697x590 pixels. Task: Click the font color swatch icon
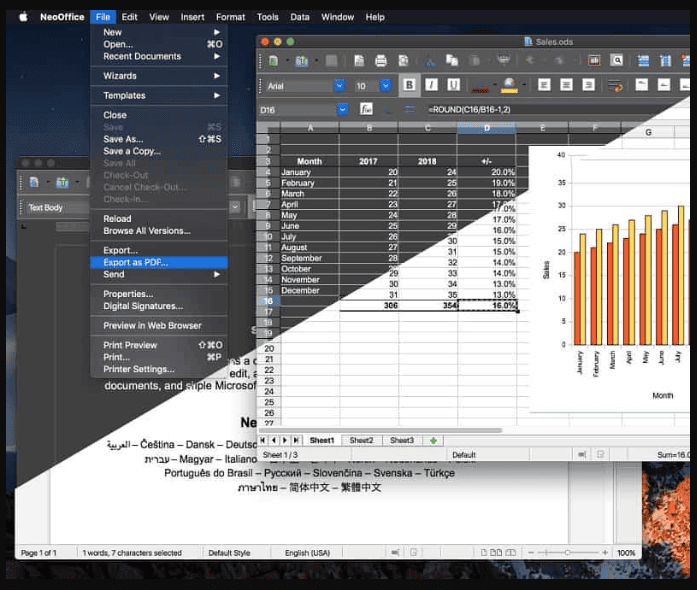point(480,84)
